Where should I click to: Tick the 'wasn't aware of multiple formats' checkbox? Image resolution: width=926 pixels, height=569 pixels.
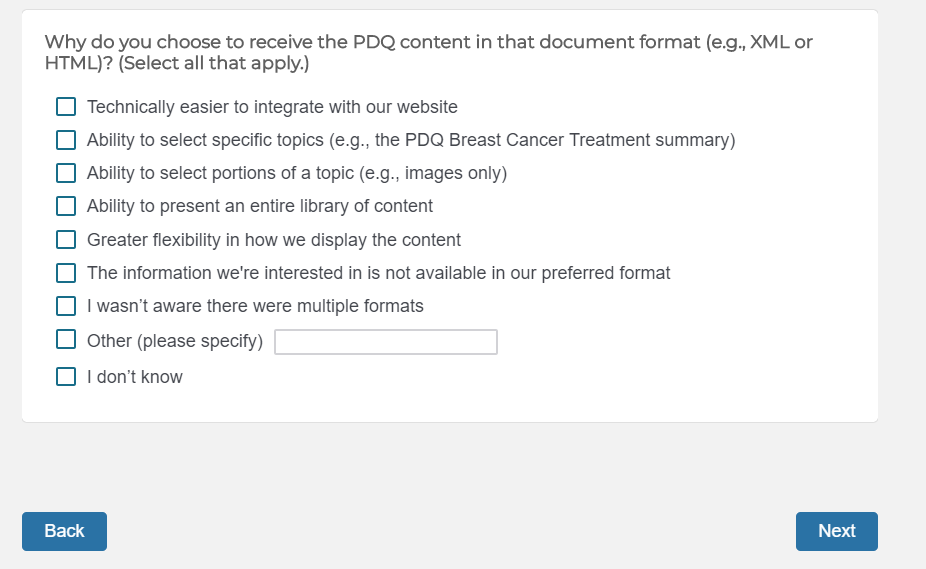[66, 306]
